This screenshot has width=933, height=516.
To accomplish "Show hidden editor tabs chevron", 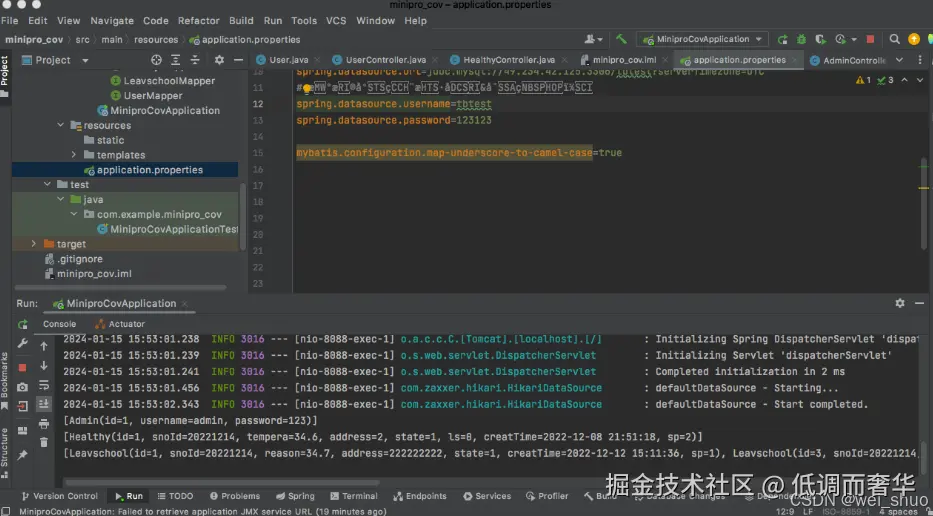I will (x=899, y=60).
